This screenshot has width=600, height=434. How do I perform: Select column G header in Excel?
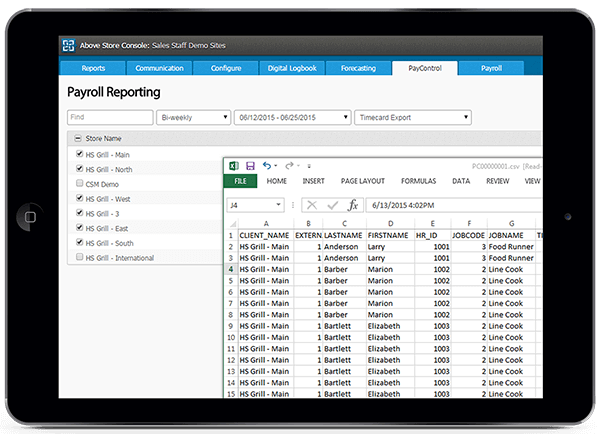[512, 224]
